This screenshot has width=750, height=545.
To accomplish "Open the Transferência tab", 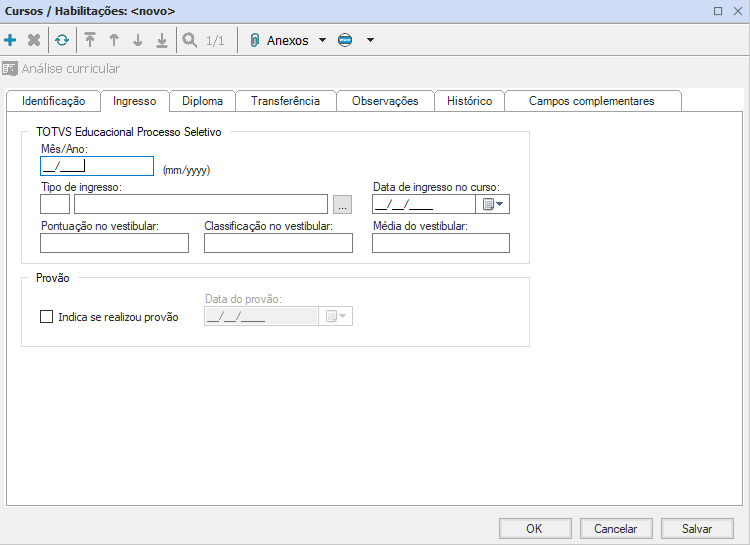I will [285, 101].
